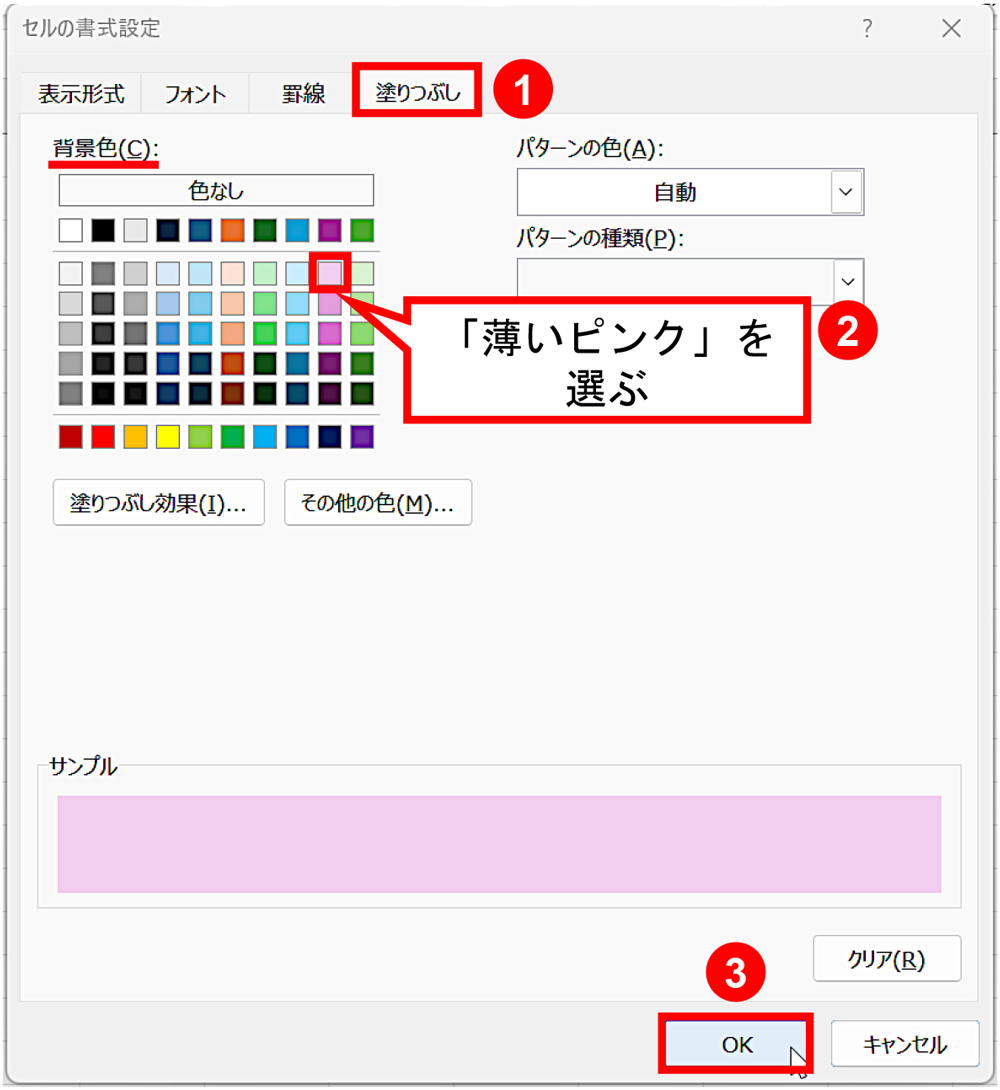Open the 塗りつぶし効果 dialog

[158, 502]
